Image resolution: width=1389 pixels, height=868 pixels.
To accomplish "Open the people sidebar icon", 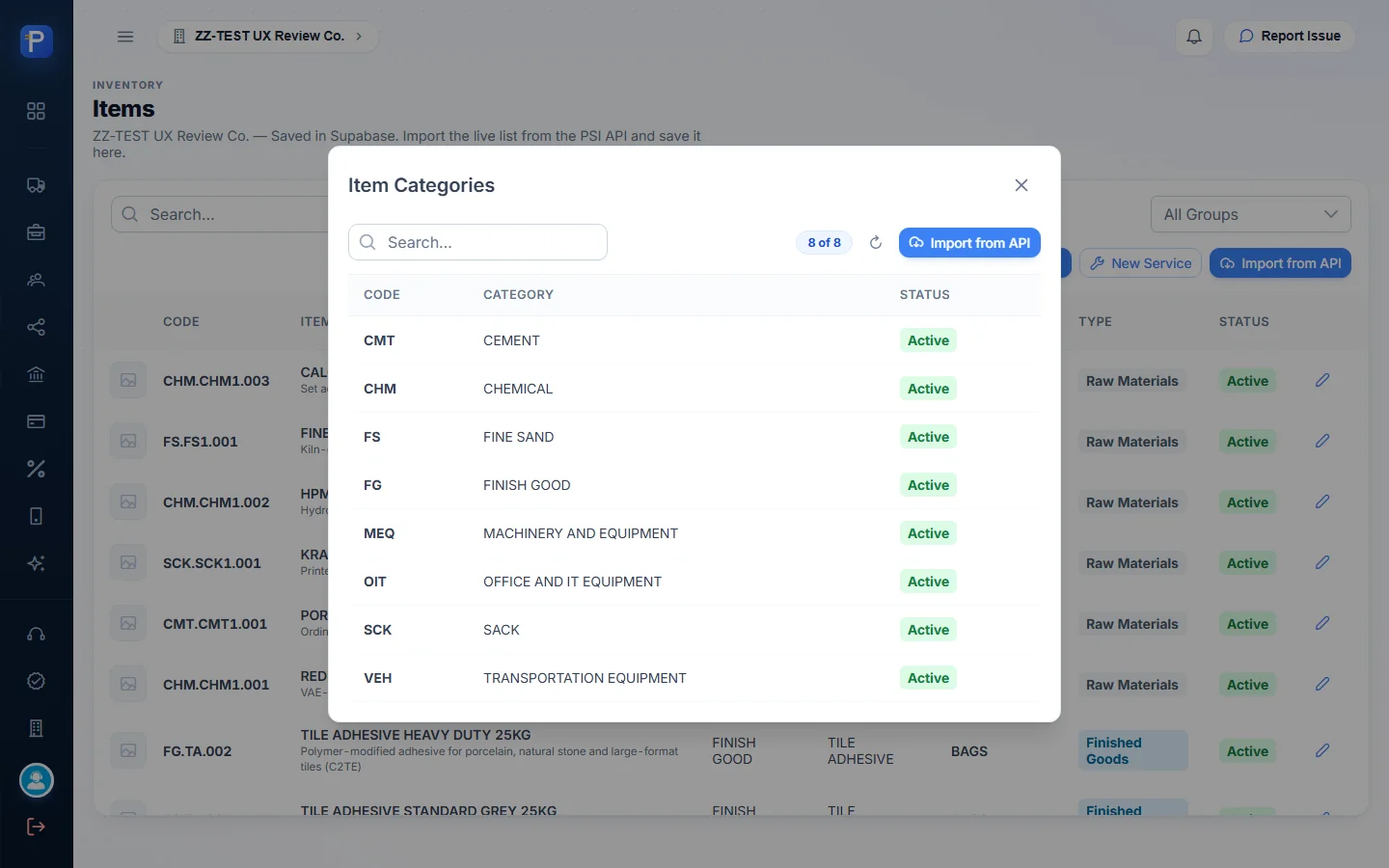I will [36, 280].
